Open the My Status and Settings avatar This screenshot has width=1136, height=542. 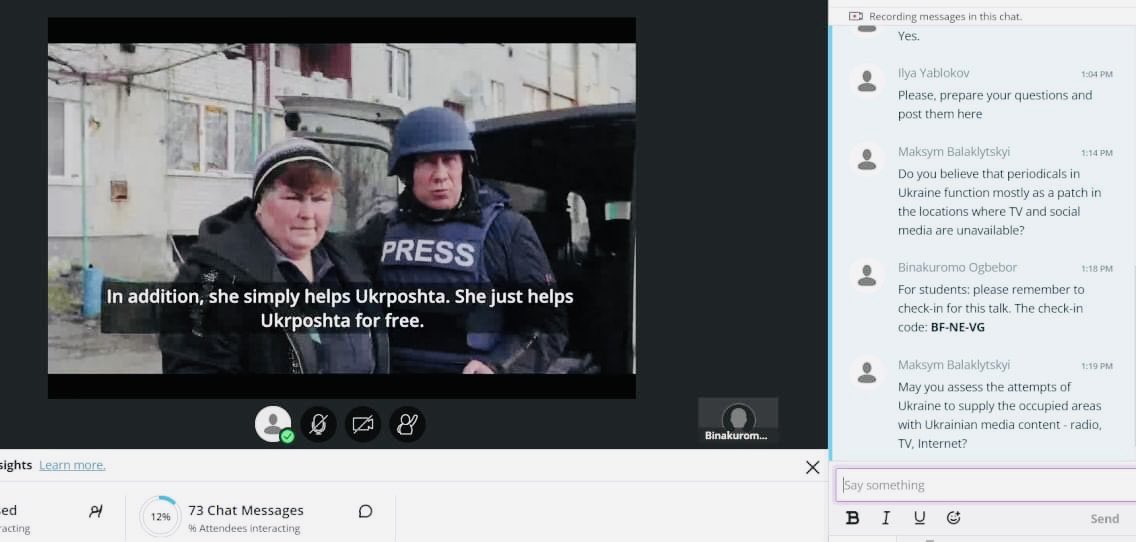(273, 425)
